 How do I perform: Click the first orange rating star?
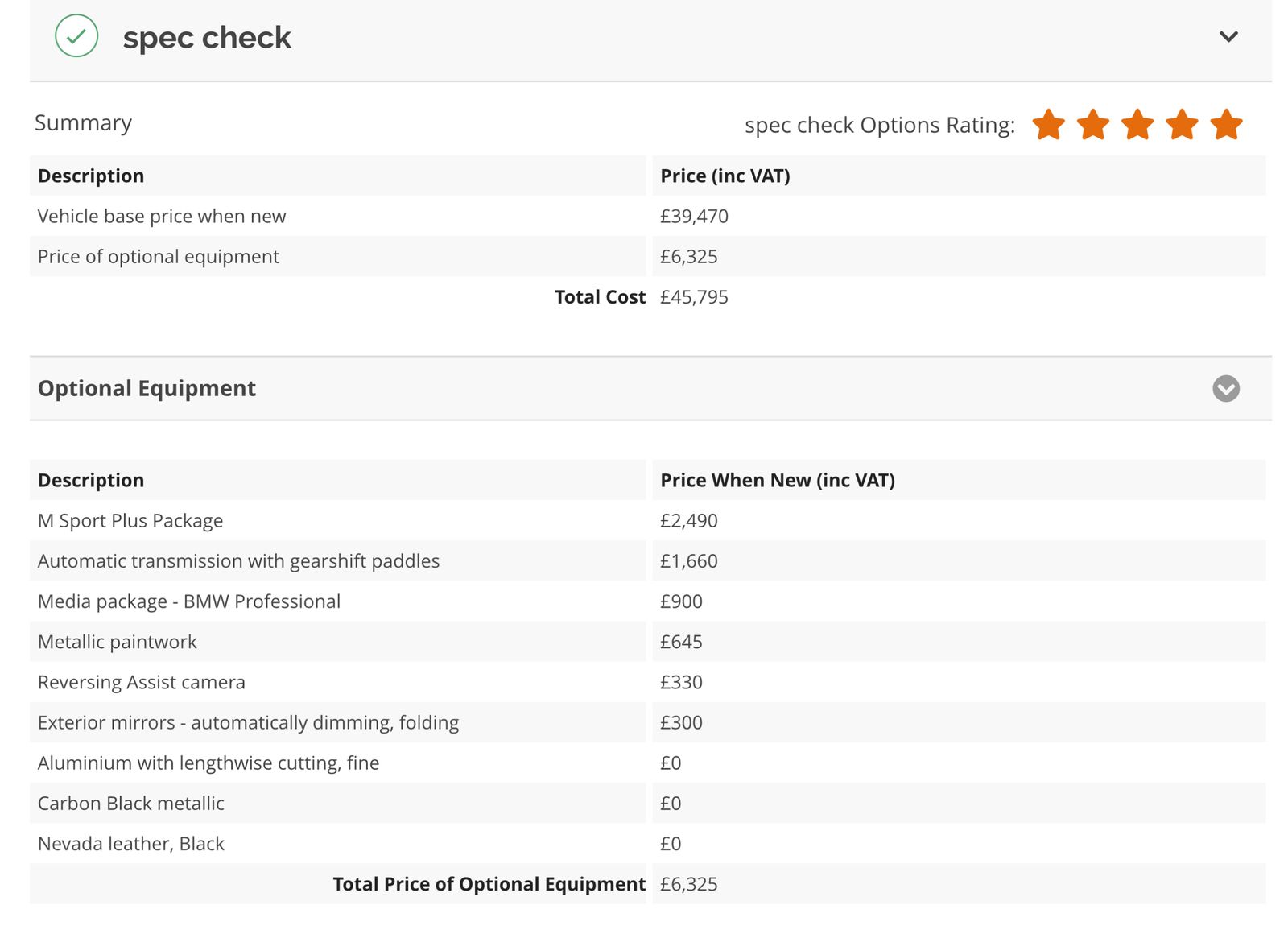[x=1048, y=125]
